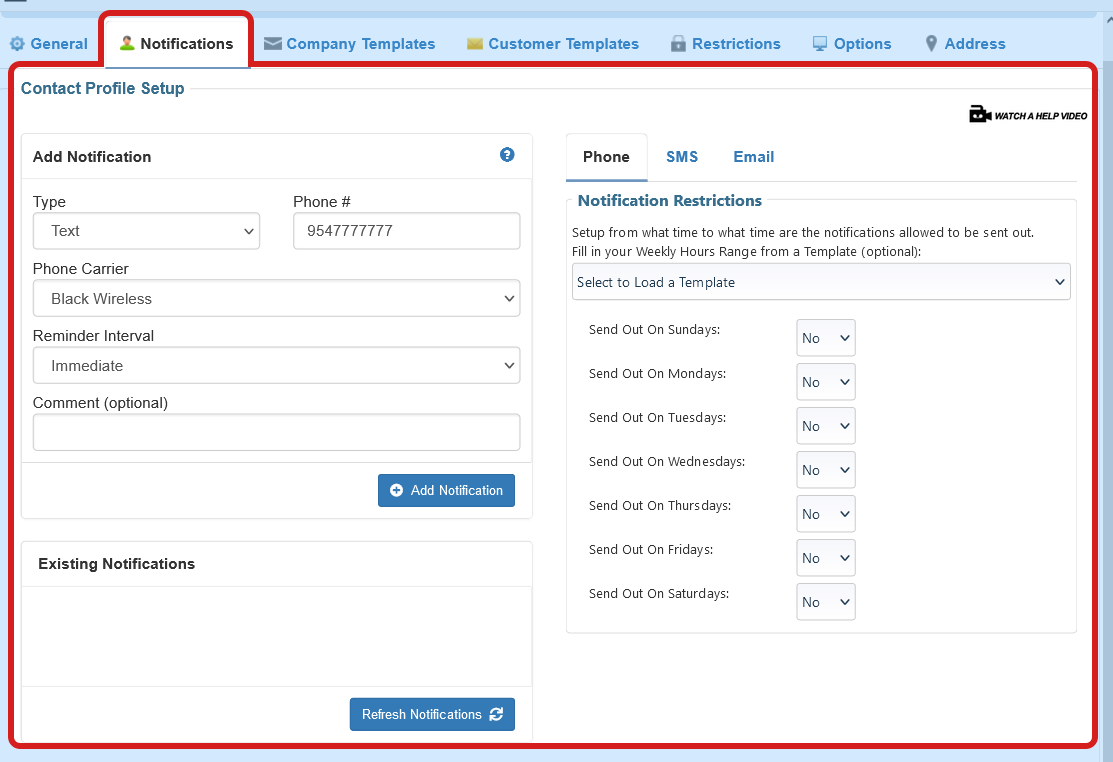
Task: Switch to the SMS restrictions tab
Action: click(x=682, y=157)
